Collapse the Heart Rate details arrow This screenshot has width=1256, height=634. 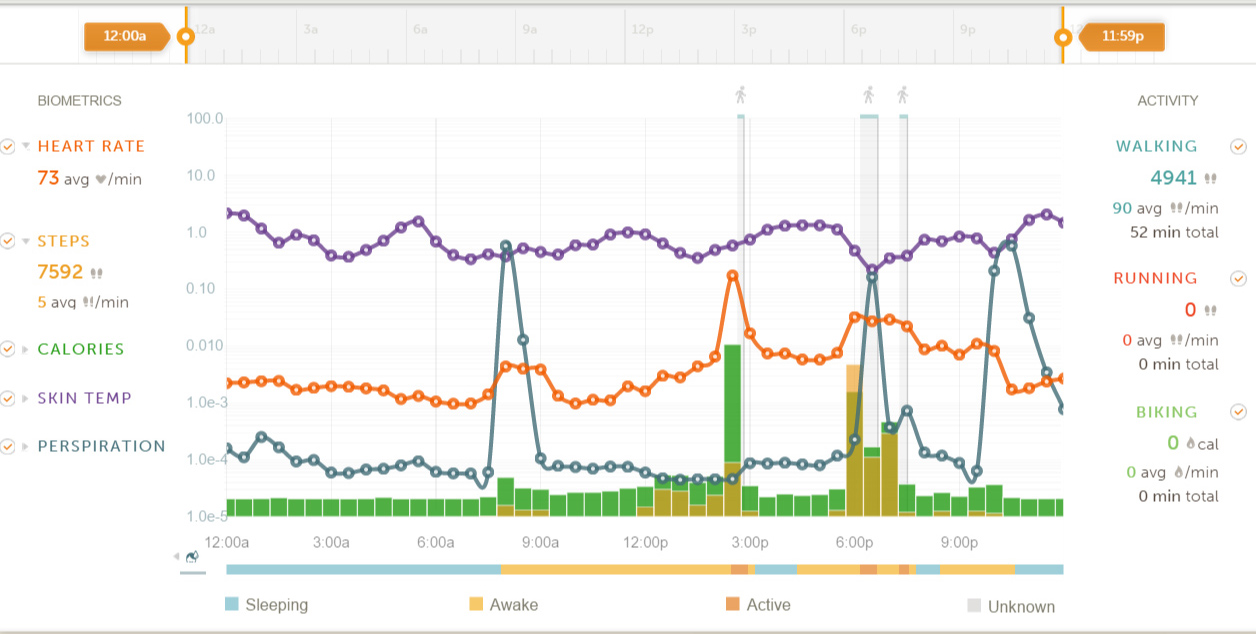coord(26,146)
